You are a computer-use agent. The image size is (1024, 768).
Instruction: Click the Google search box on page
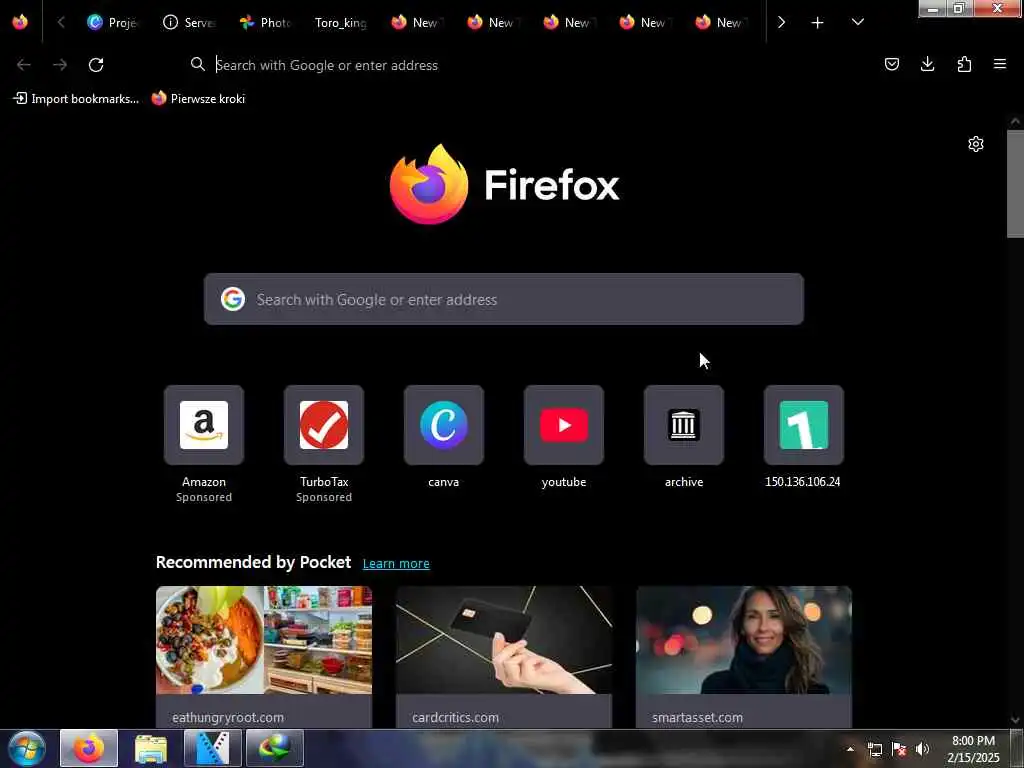(504, 299)
